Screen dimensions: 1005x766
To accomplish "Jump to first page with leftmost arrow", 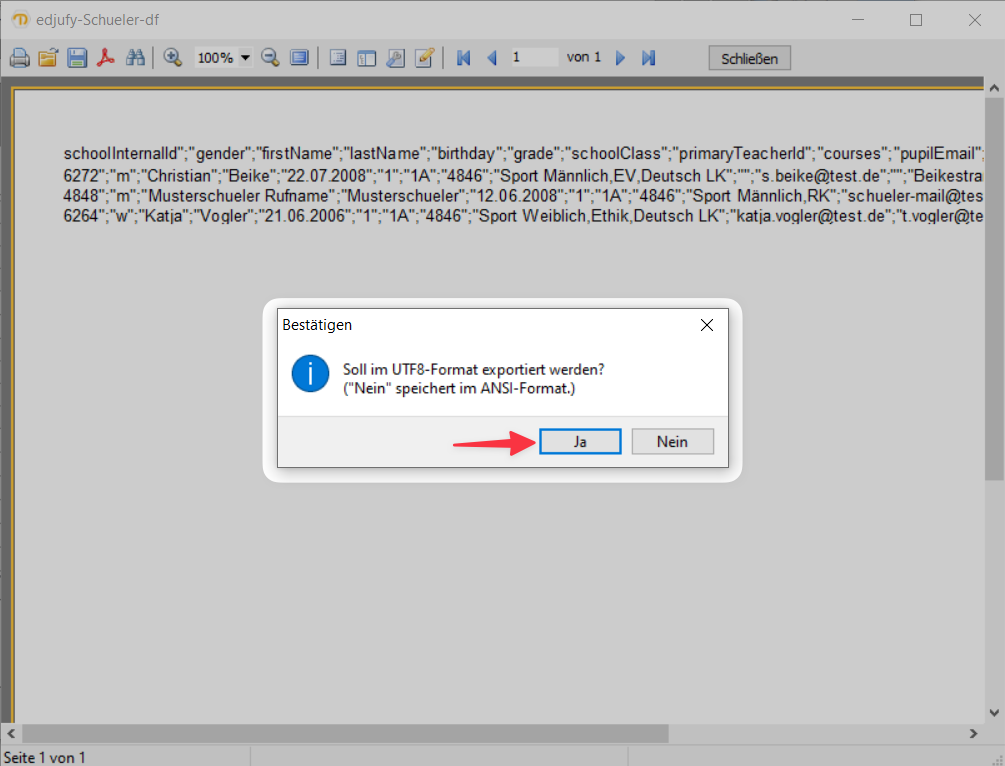I will (462, 57).
